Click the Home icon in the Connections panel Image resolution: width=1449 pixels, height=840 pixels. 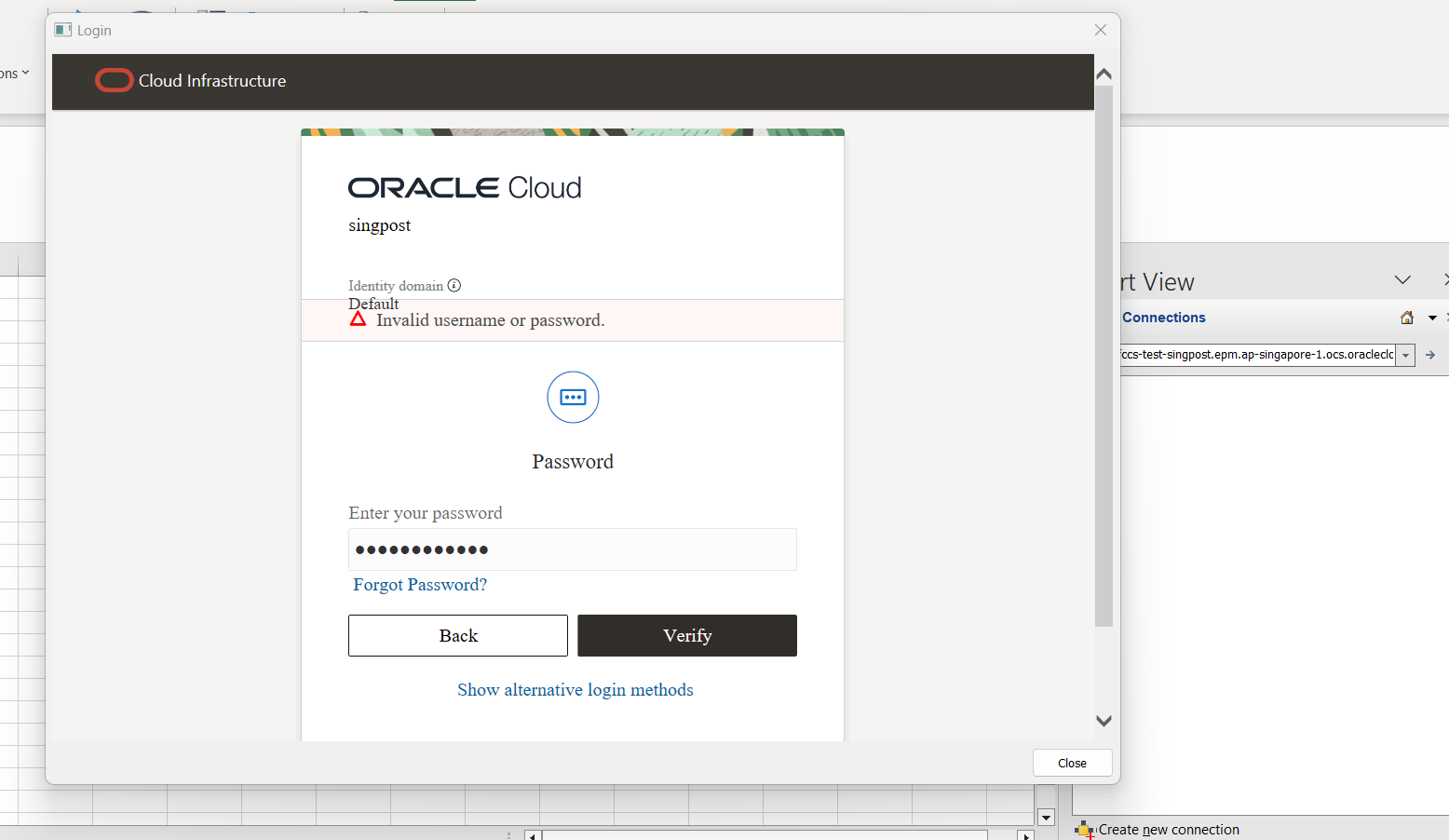coord(1406,317)
